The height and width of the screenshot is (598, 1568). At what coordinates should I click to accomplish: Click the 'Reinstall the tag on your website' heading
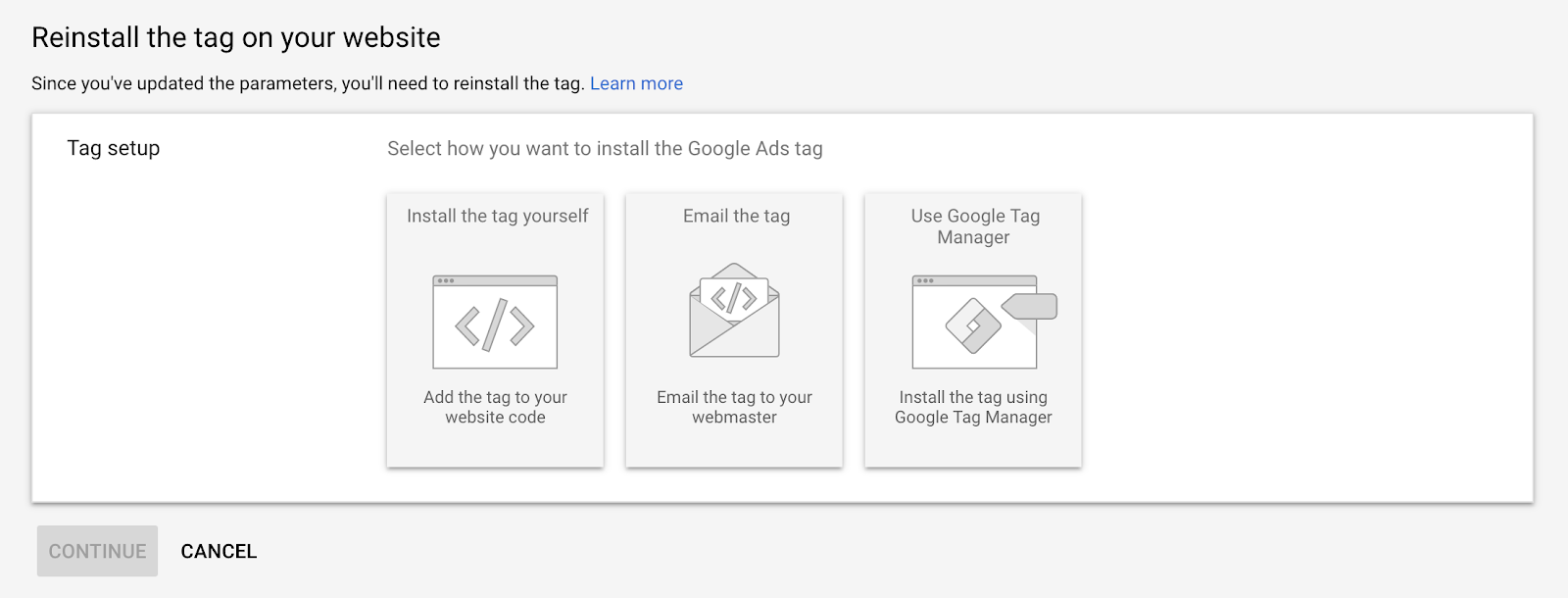pyautogui.click(x=236, y=37)
